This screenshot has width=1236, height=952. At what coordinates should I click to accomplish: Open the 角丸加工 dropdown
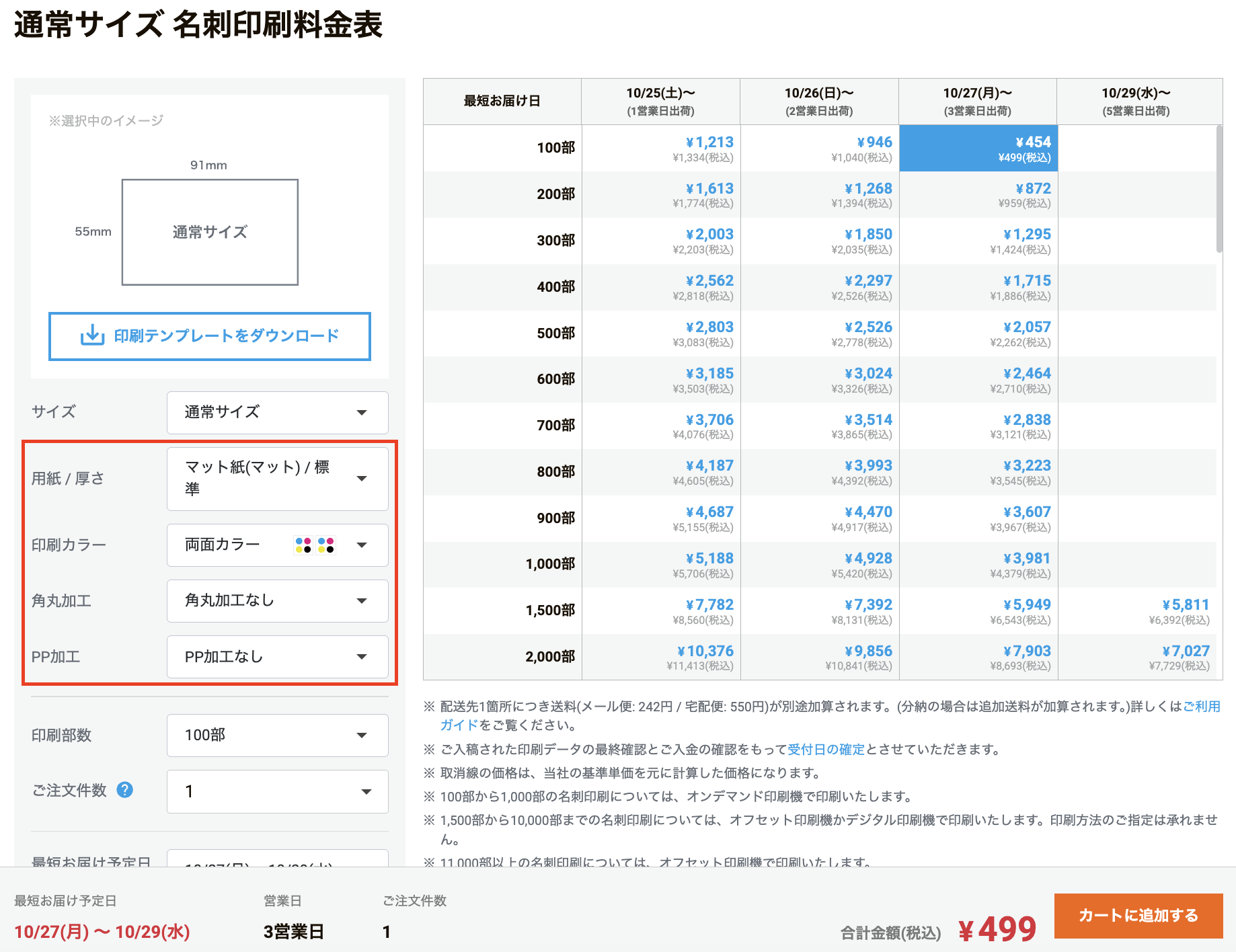point(277,600)
